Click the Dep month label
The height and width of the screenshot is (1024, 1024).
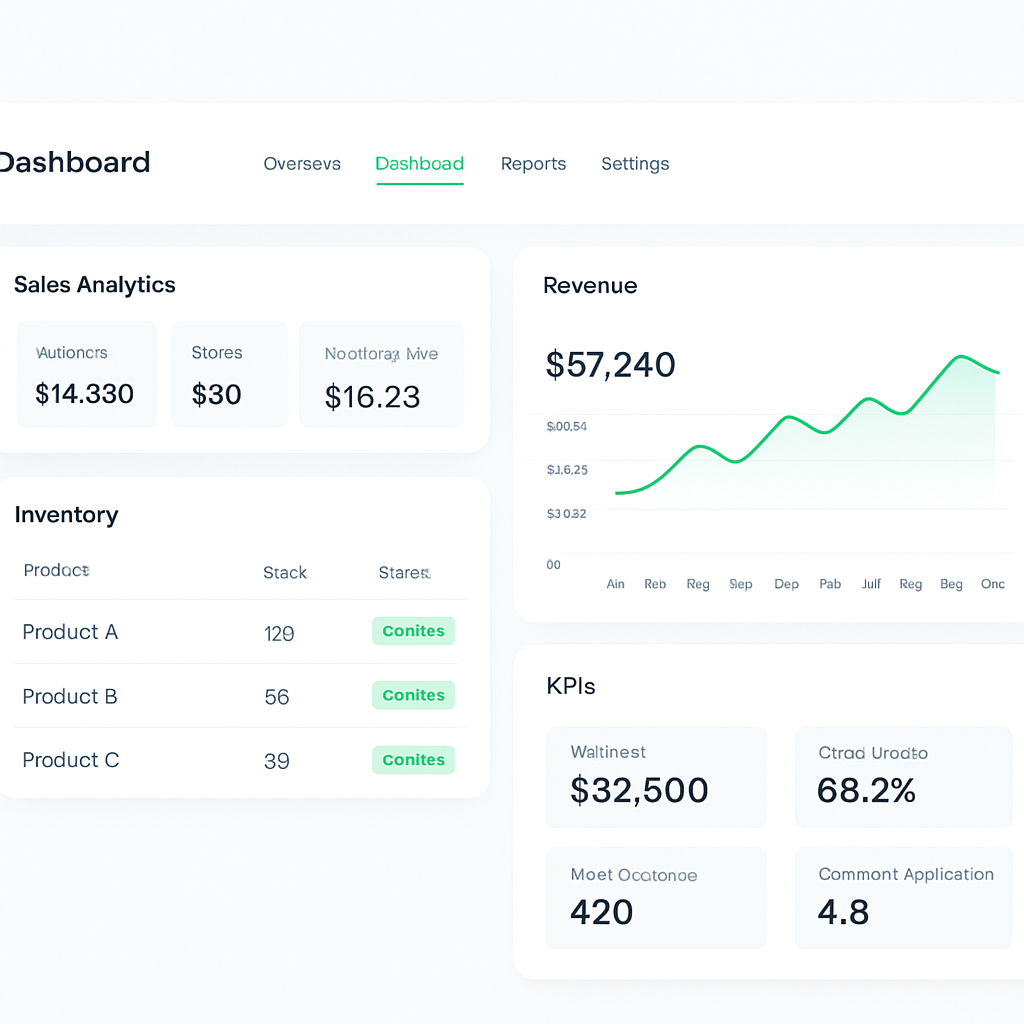pyautogui.click(x=786, y=584)
